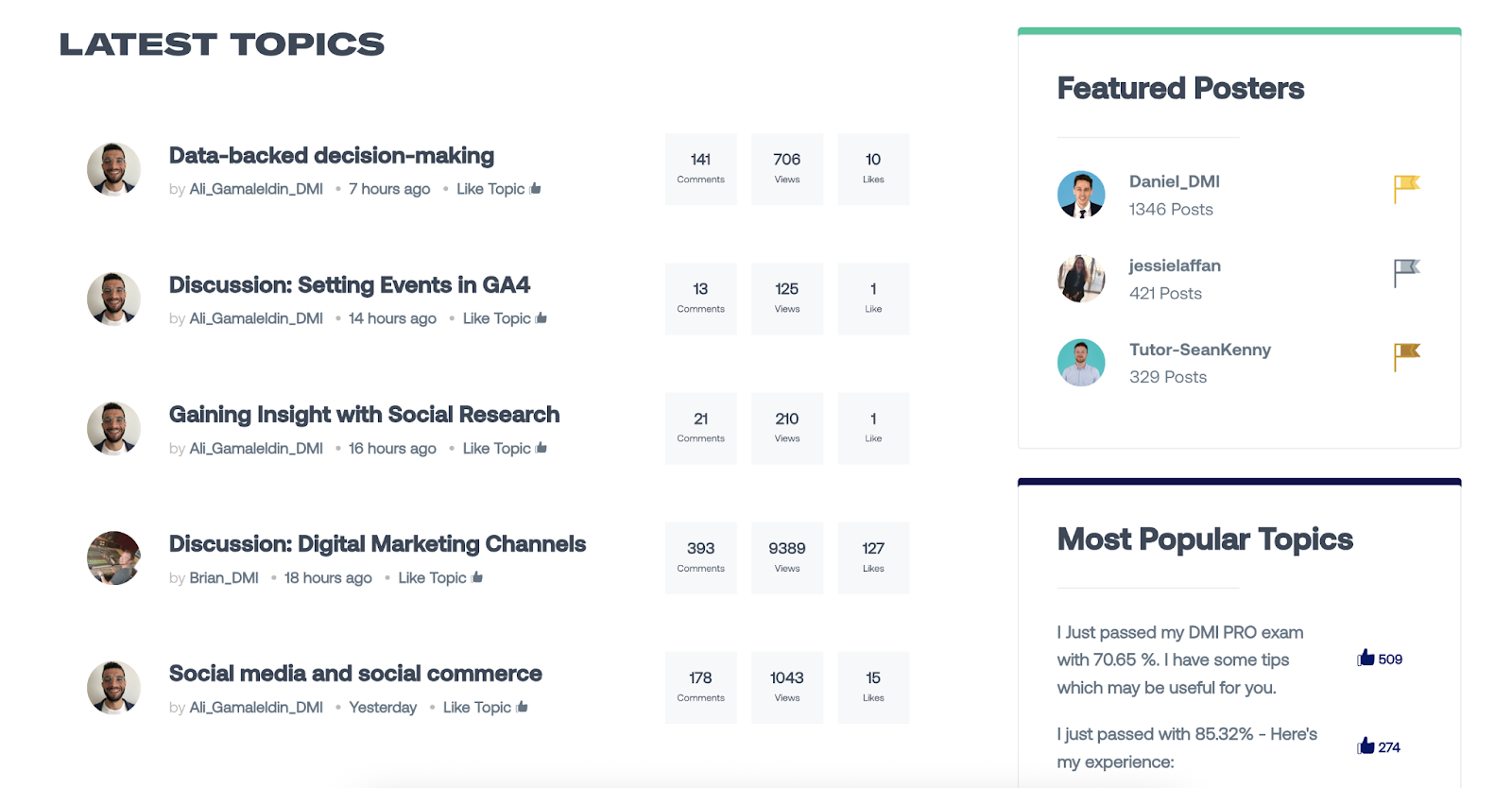Screen dimensions: 1512x788
Task: Click the 9389 Views box
Action: click(x=786, y=557)
